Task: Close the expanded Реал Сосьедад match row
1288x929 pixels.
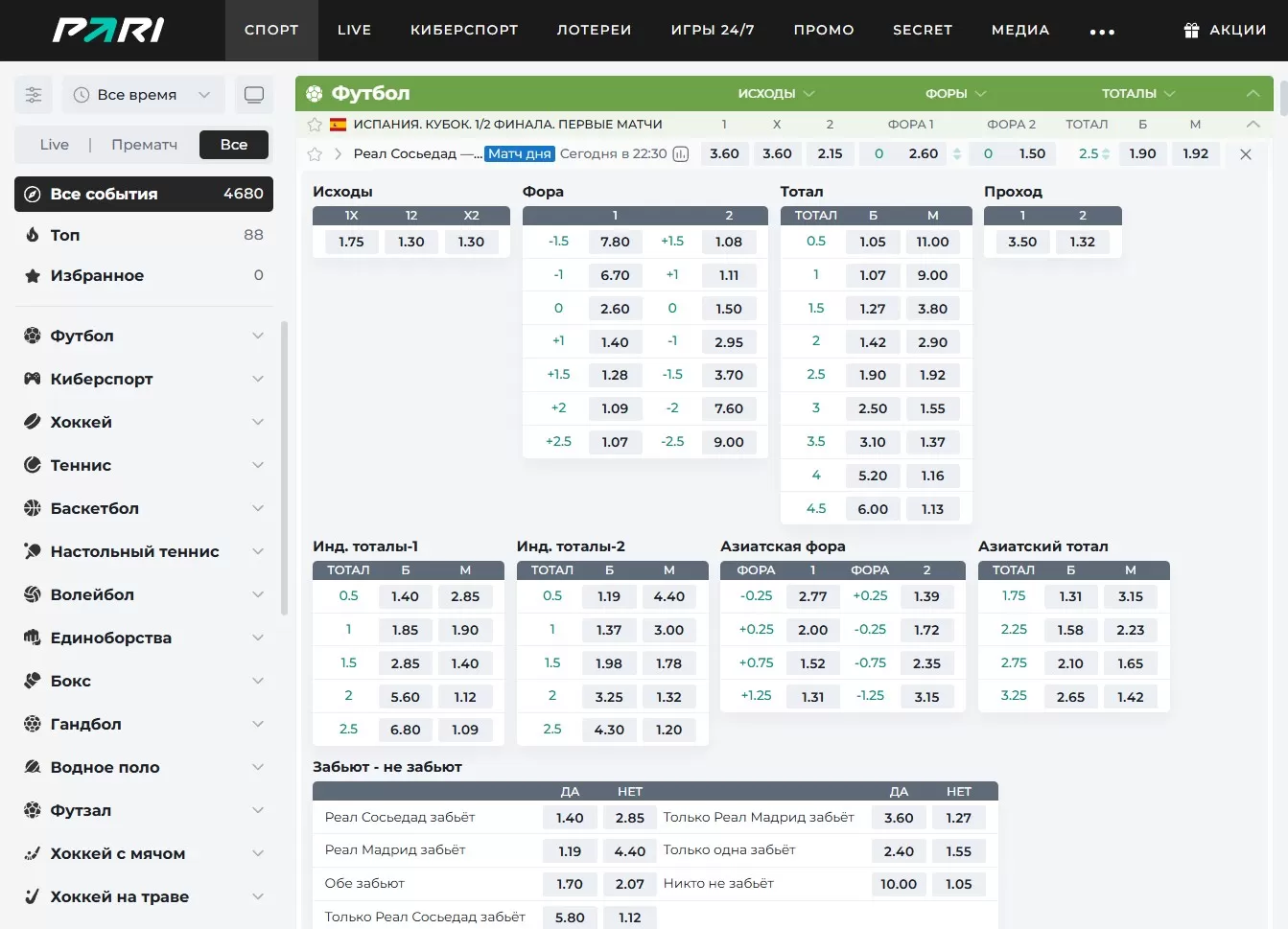Action: coord(1245,154)
